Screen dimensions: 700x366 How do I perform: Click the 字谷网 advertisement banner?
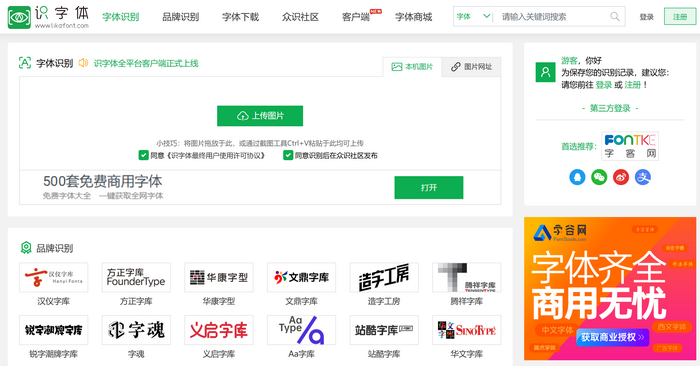pos(610,288)
